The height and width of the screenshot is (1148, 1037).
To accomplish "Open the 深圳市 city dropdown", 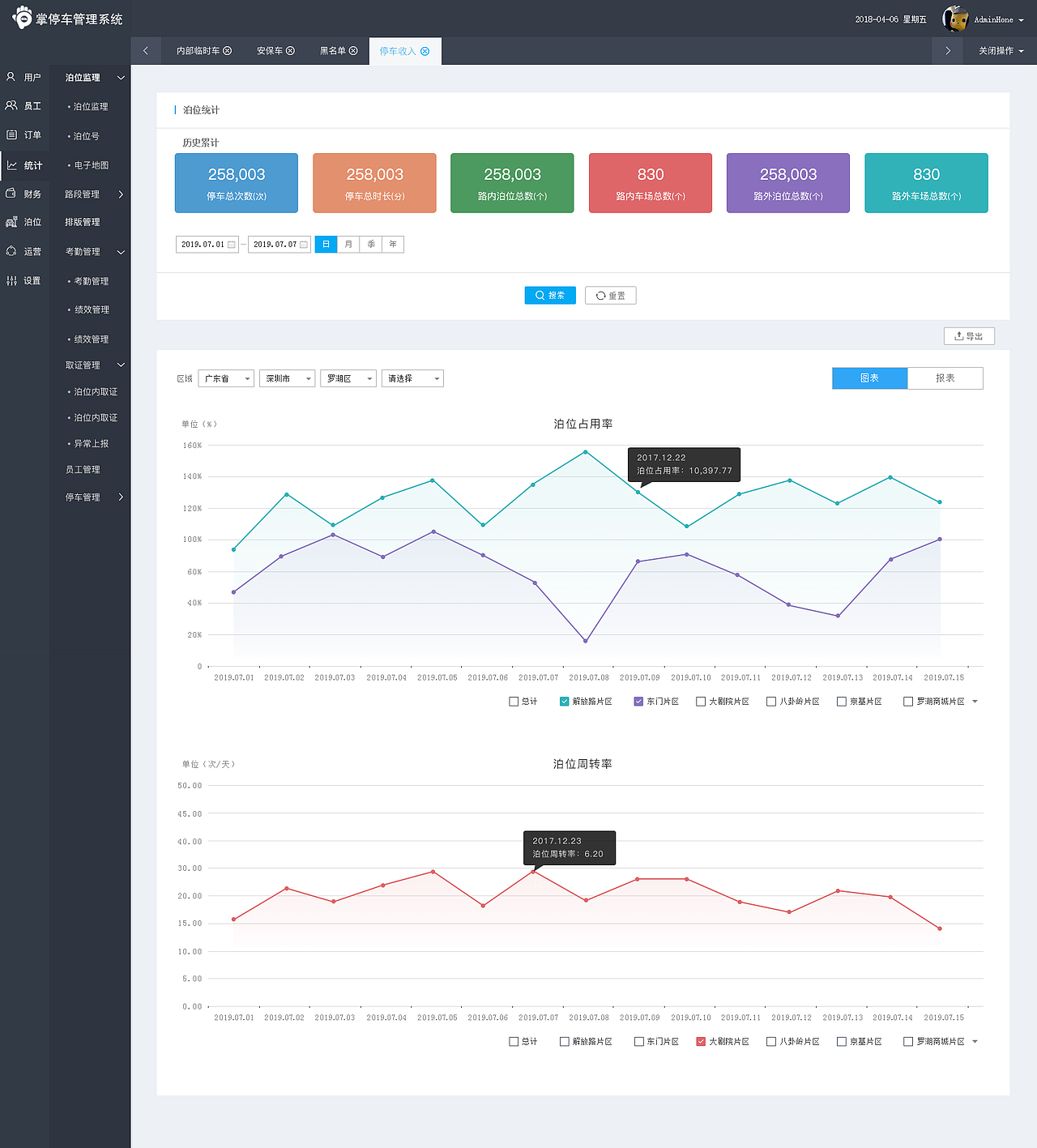I will 287,378.
